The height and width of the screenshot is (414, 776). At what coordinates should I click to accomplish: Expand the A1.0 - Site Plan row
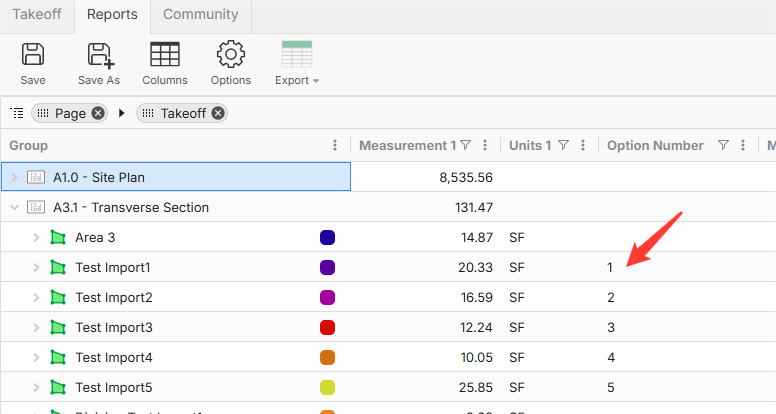(x=14, y=178)
